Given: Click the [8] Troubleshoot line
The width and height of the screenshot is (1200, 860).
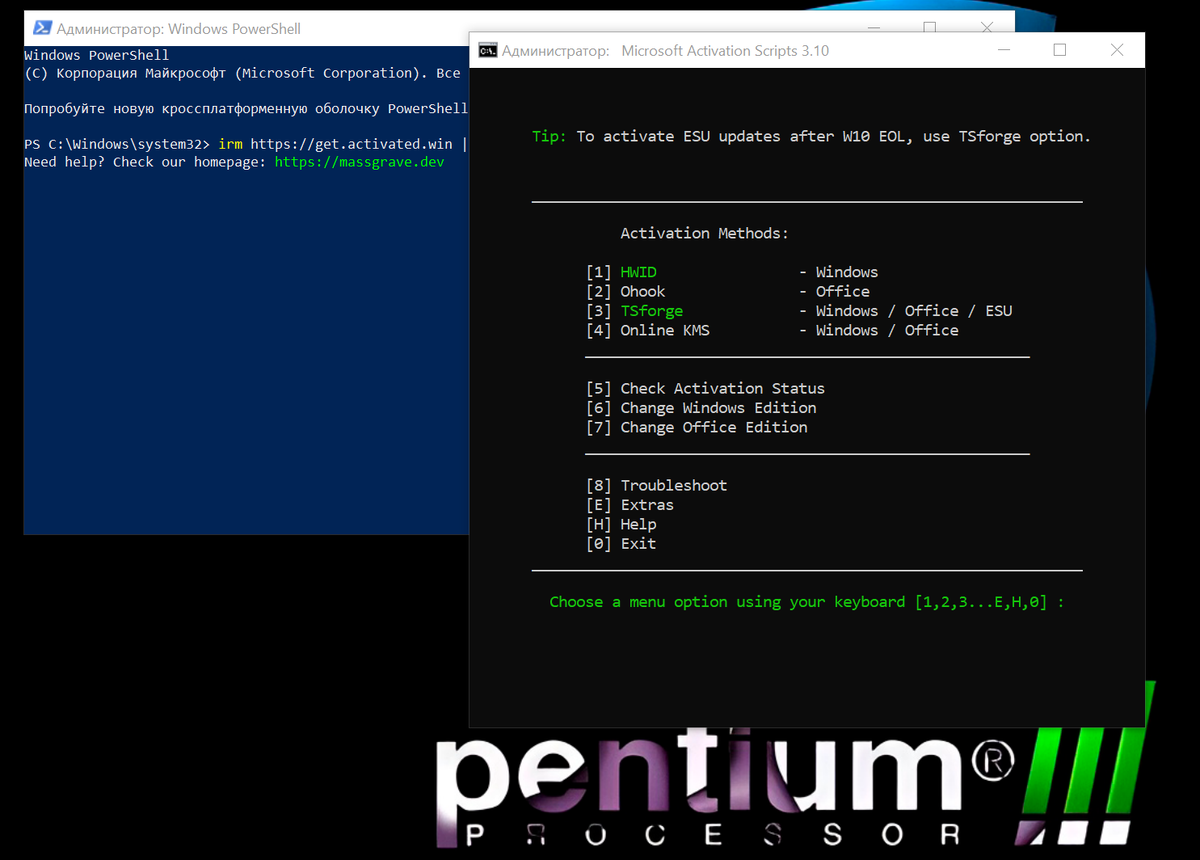Looking at the screenshot, I should tap(656, 485).
